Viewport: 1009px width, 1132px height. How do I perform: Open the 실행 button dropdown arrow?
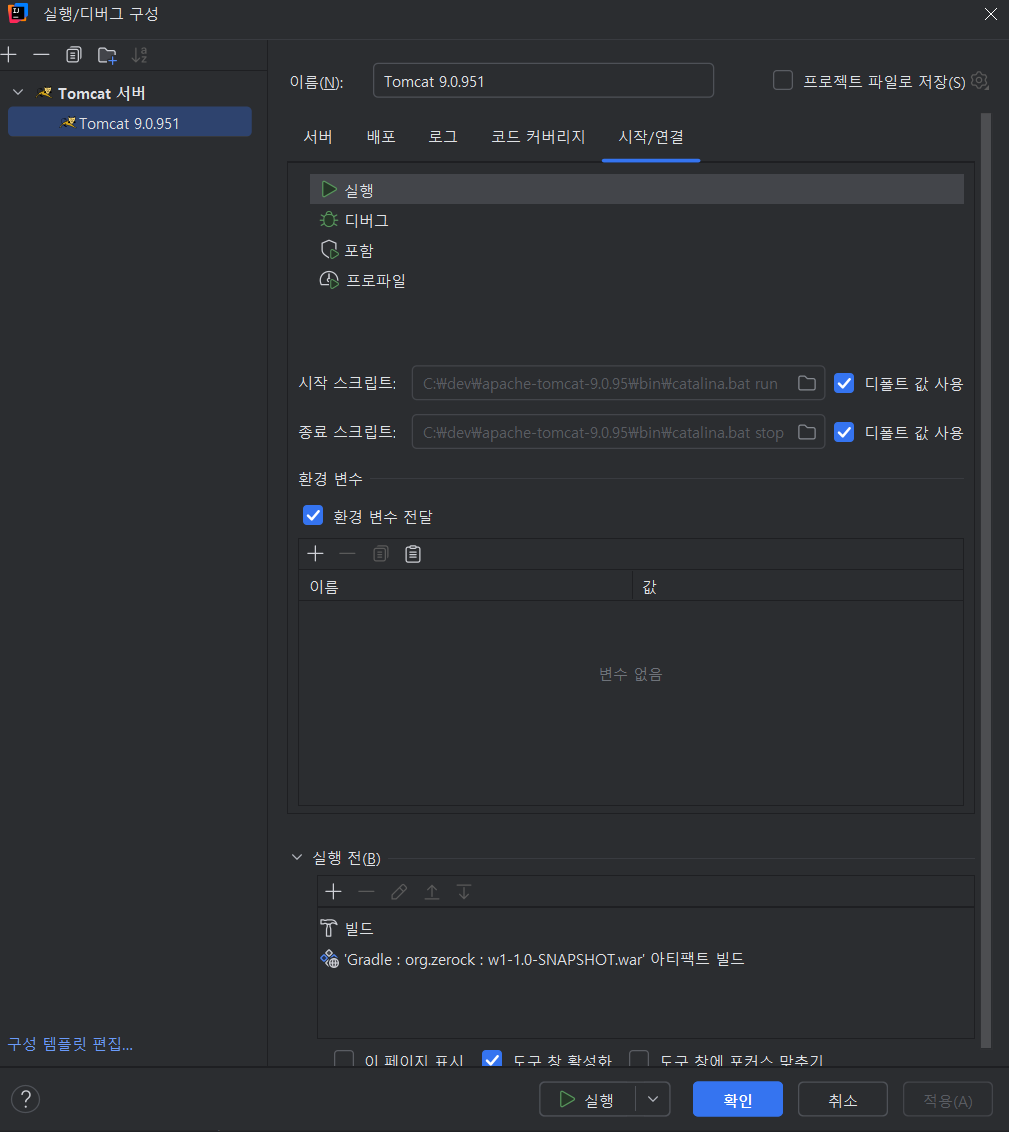pyautogui.click(x=653, y=1100)
